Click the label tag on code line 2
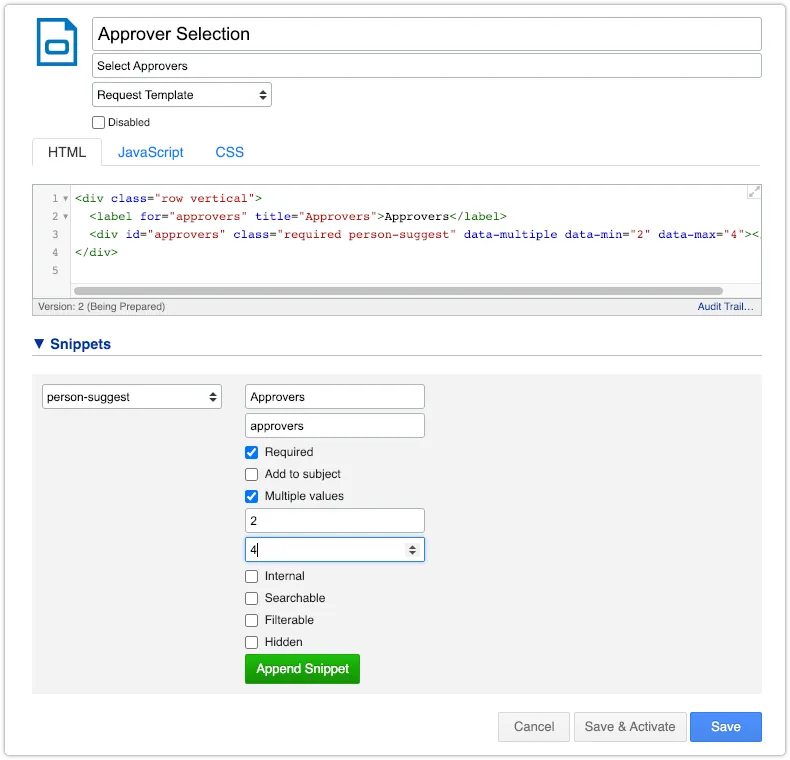The image size is (790, 760). [297, 217]
